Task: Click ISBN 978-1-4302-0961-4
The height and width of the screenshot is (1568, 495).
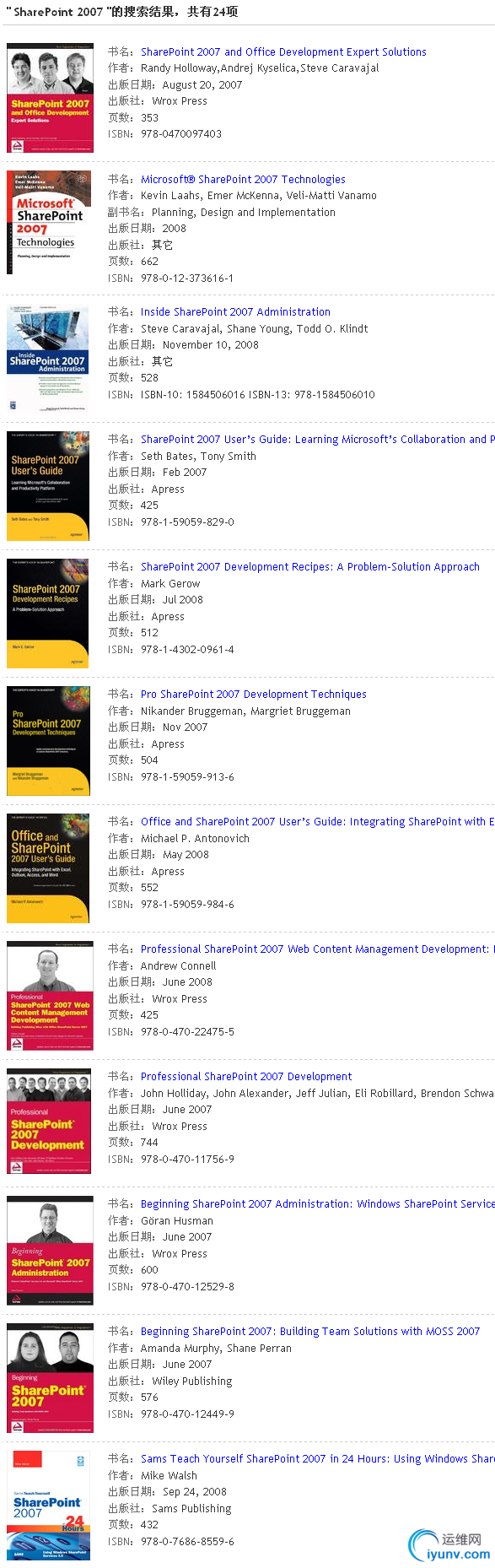Action: click(x=187, y=649)
